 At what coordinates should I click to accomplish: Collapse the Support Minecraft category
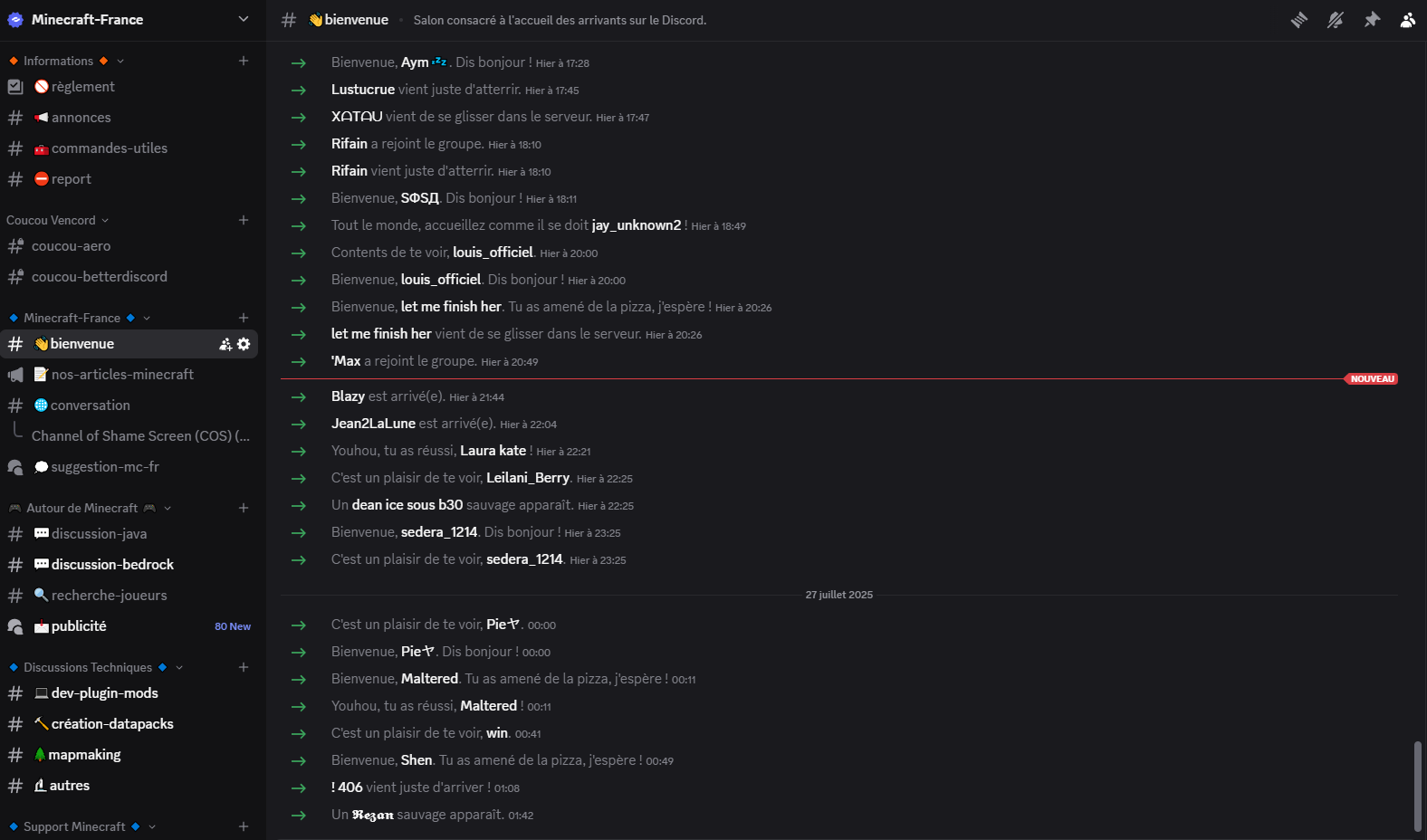[81, 826]
